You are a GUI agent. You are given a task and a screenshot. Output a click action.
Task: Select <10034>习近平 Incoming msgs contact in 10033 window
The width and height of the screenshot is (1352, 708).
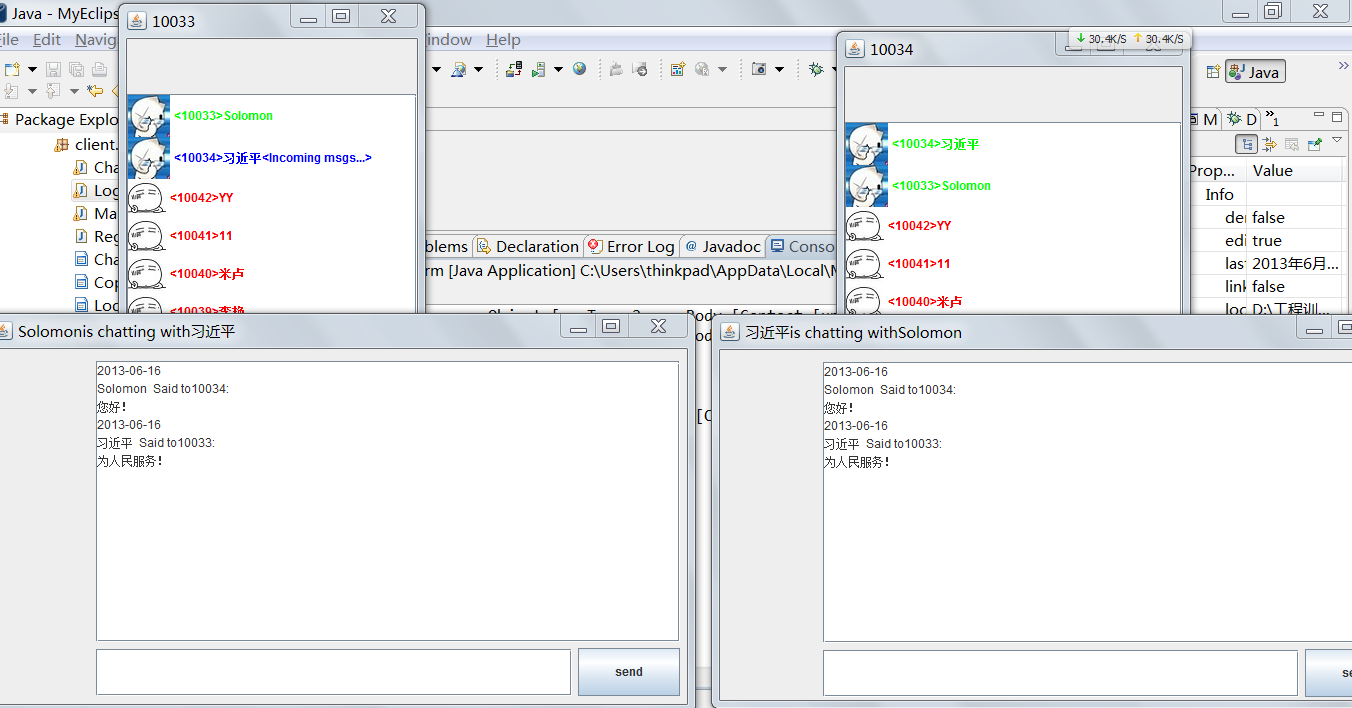pos(271,158)
